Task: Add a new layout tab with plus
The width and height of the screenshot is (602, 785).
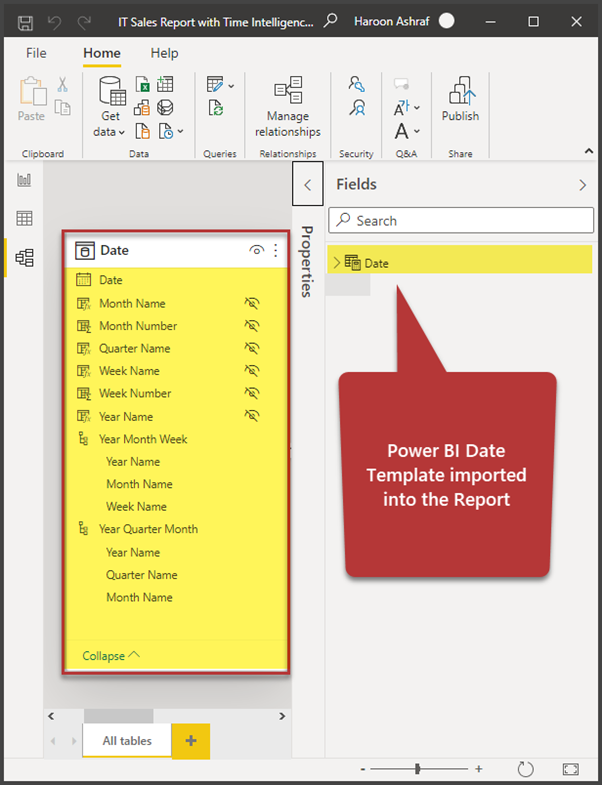Action: (190, 741)
